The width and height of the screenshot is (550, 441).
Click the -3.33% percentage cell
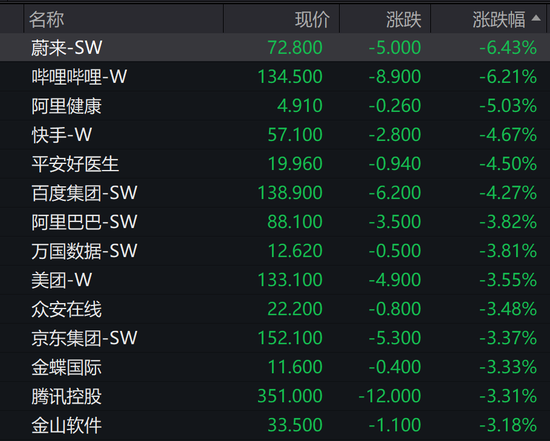point(508,367)
